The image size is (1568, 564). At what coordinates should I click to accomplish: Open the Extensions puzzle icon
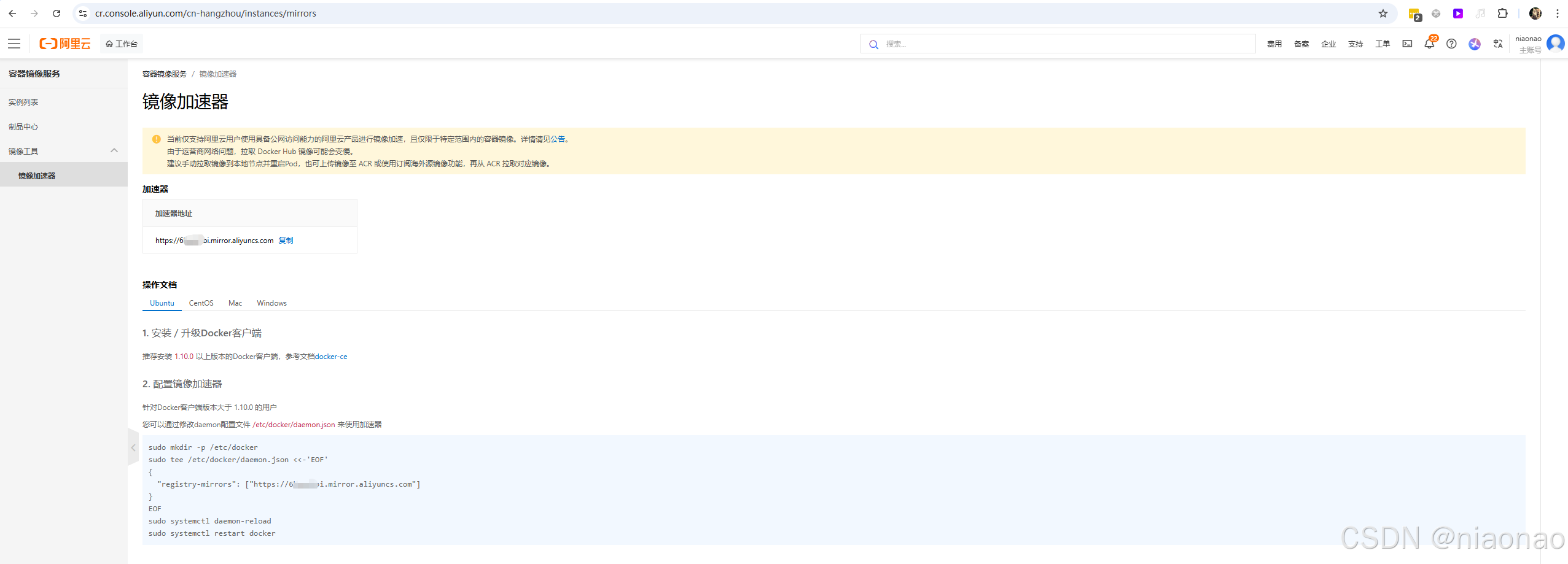pyautogui.click(x=1502, y=14)
